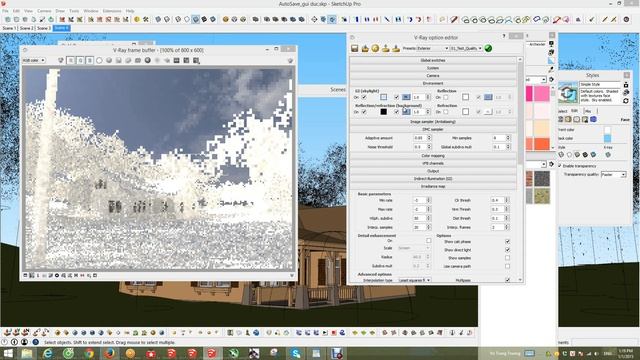Click the Firefox icon in the Windows taskbar
Screen dimensions: 640x360
109,353
